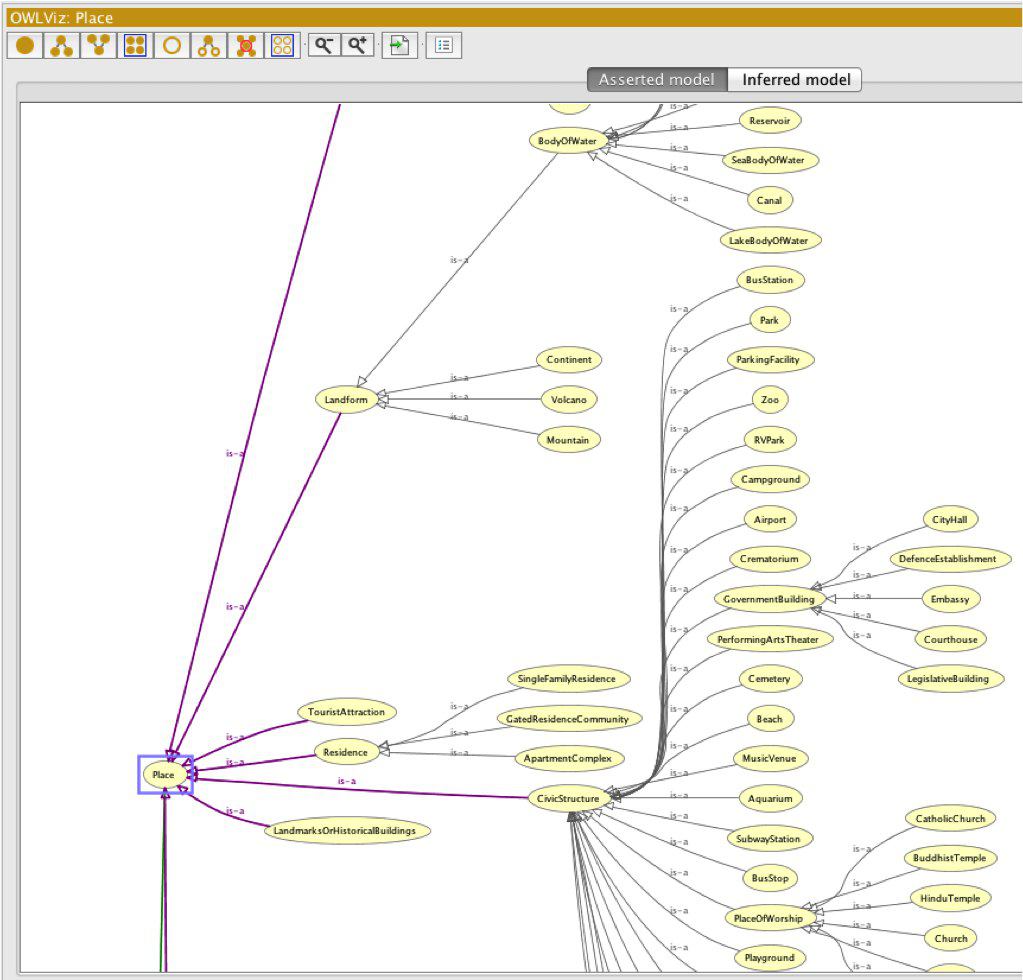Select the CityHall node
This screenshot has height=980, width=1023.
tap(950, 520)
